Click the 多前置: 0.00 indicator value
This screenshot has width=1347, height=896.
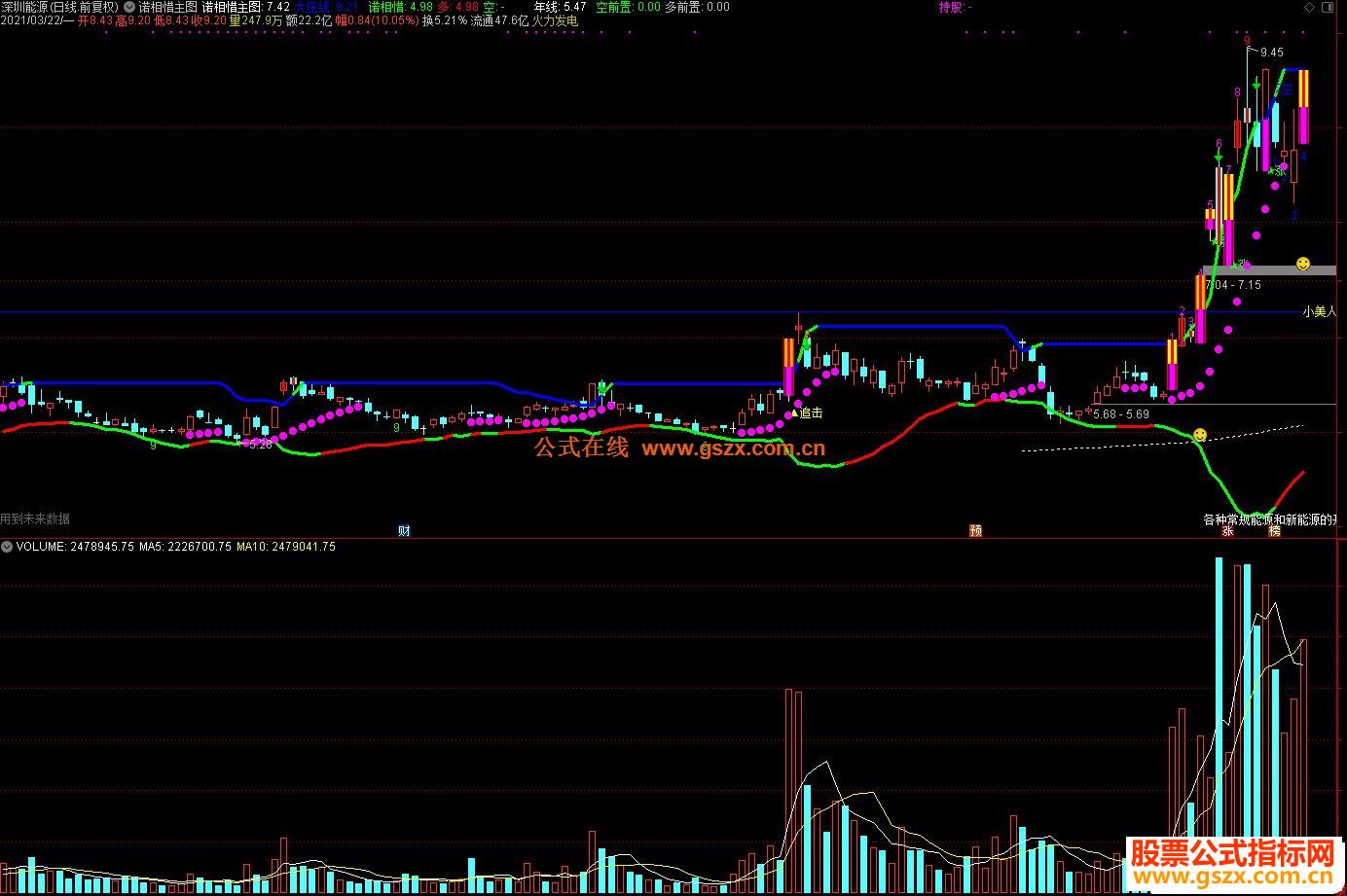coord(697,7)
